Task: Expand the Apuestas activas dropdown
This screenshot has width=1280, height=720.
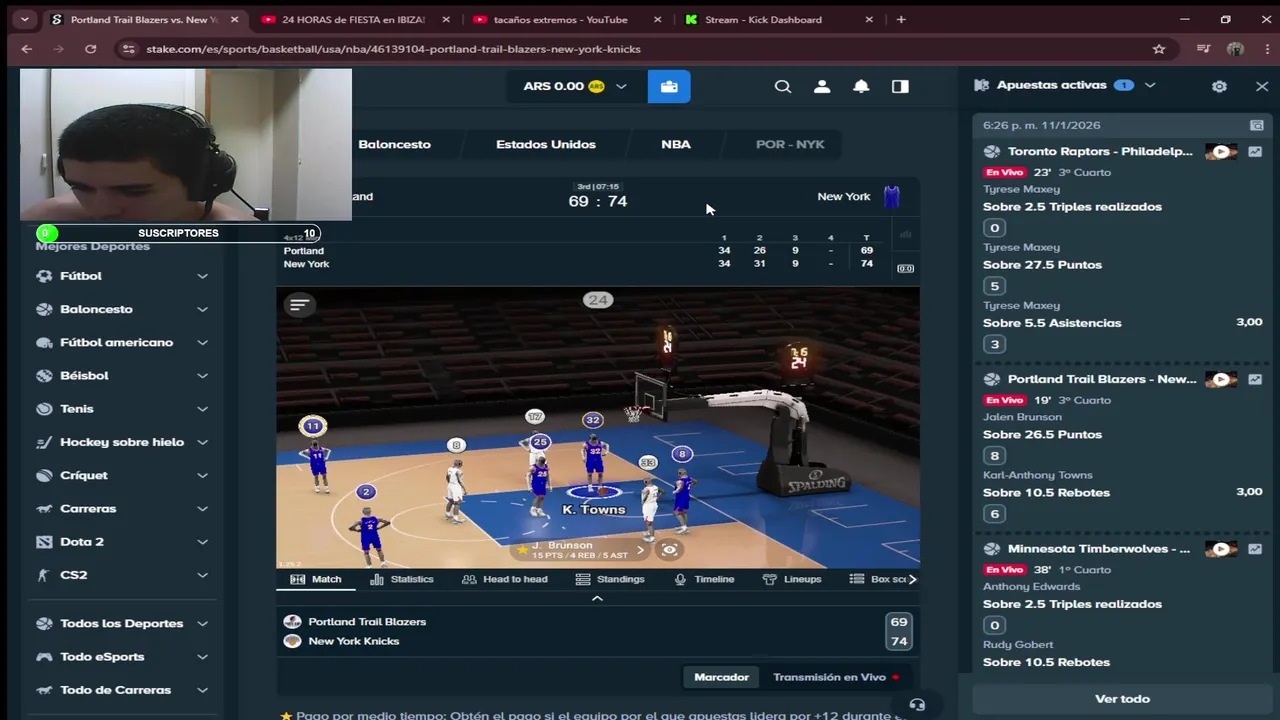Action: coord(1150,86)
